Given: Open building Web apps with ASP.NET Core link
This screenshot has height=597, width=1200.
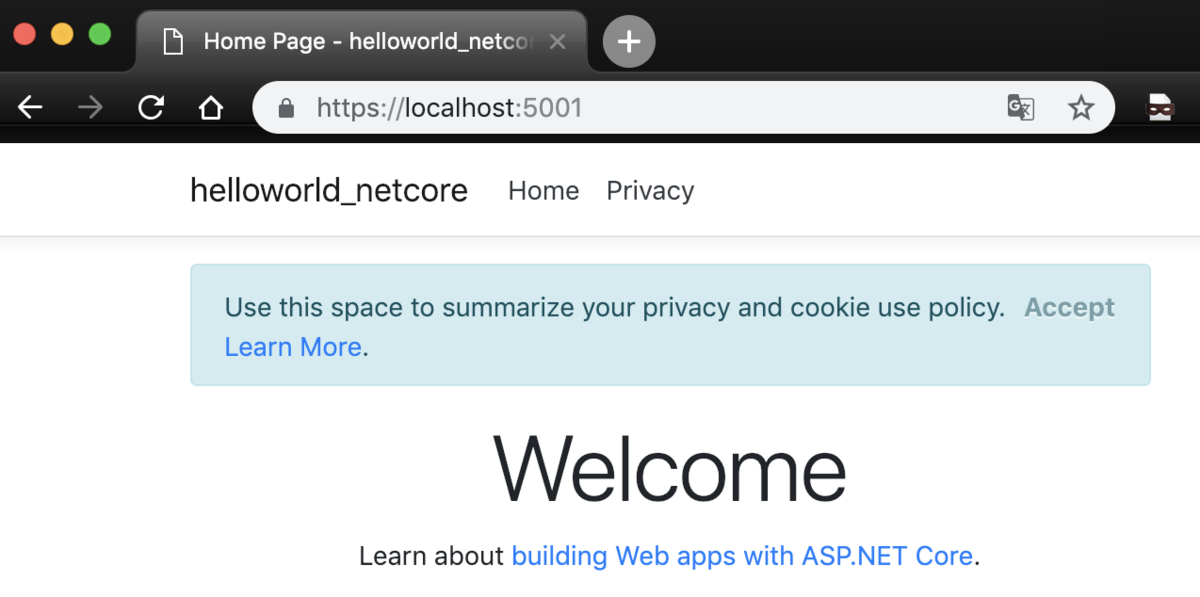Looking at the screenshot, I should coord(742,556).
